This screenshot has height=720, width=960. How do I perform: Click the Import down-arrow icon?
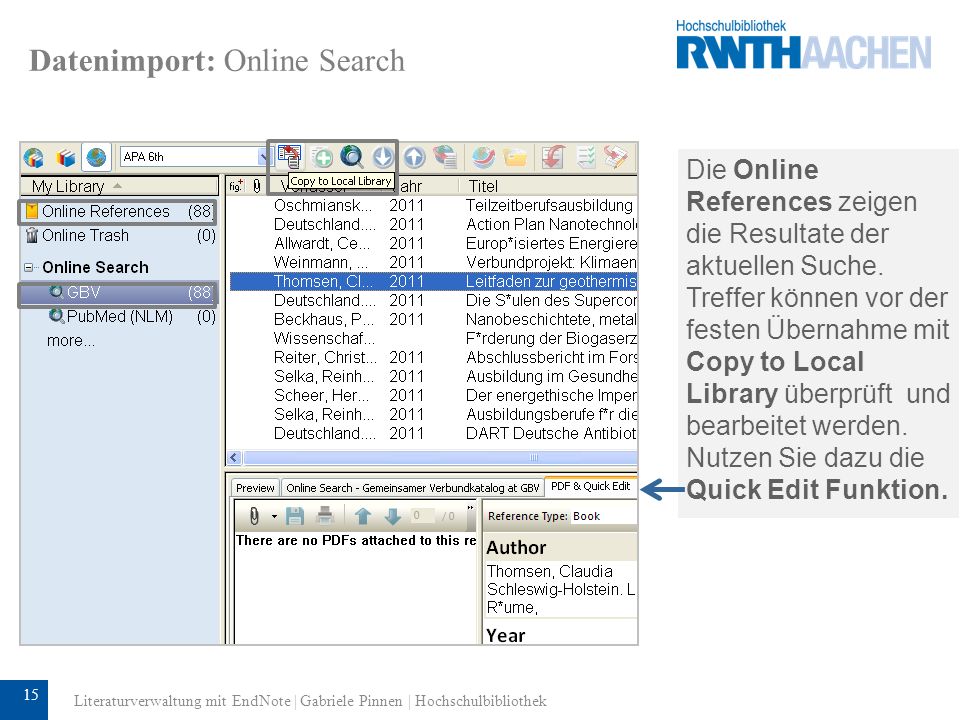(383, 157)
